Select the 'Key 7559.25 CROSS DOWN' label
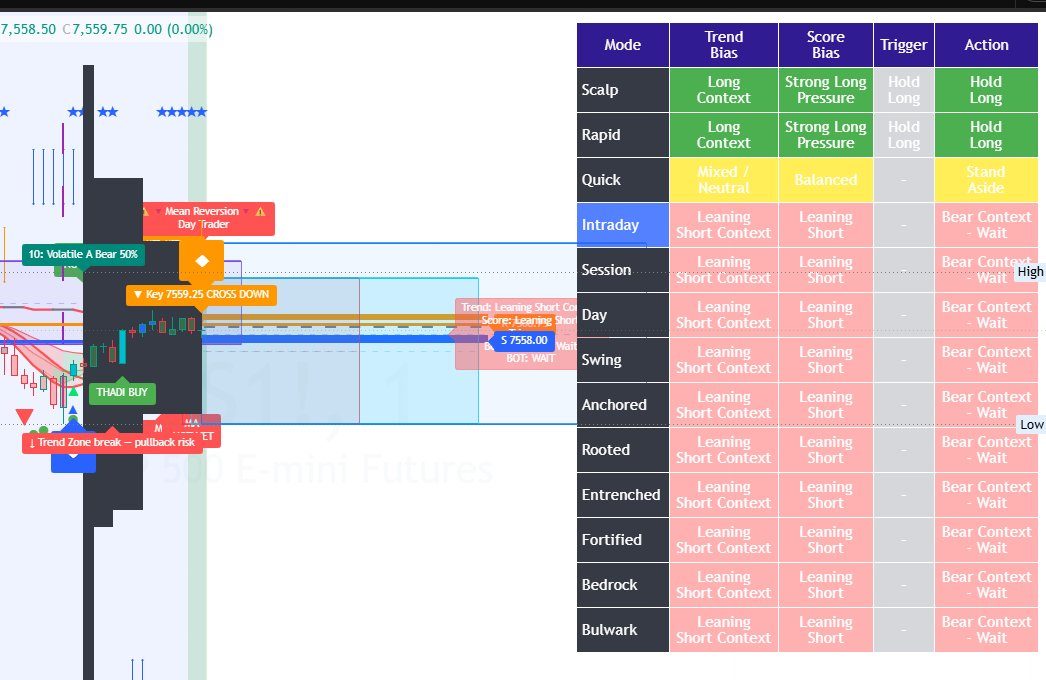 (201, 294)
